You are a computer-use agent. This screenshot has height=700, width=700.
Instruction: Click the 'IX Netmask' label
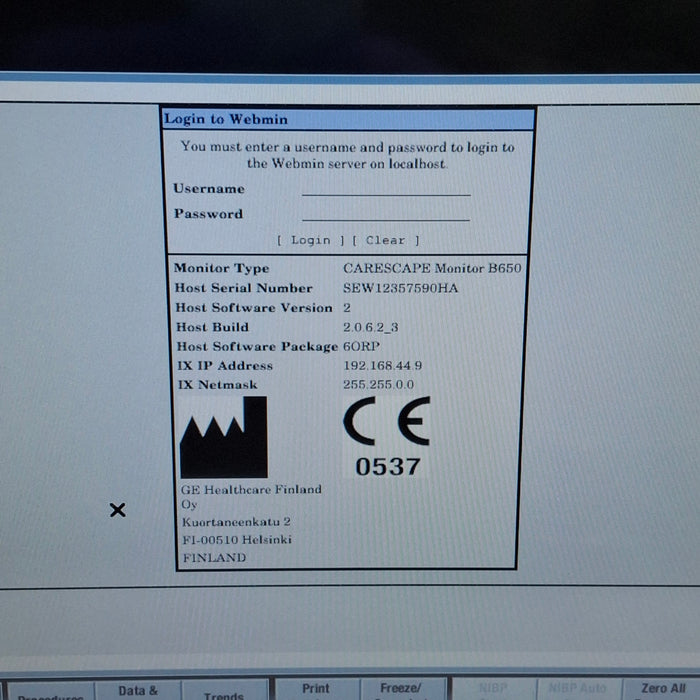(x=217, y=384)
